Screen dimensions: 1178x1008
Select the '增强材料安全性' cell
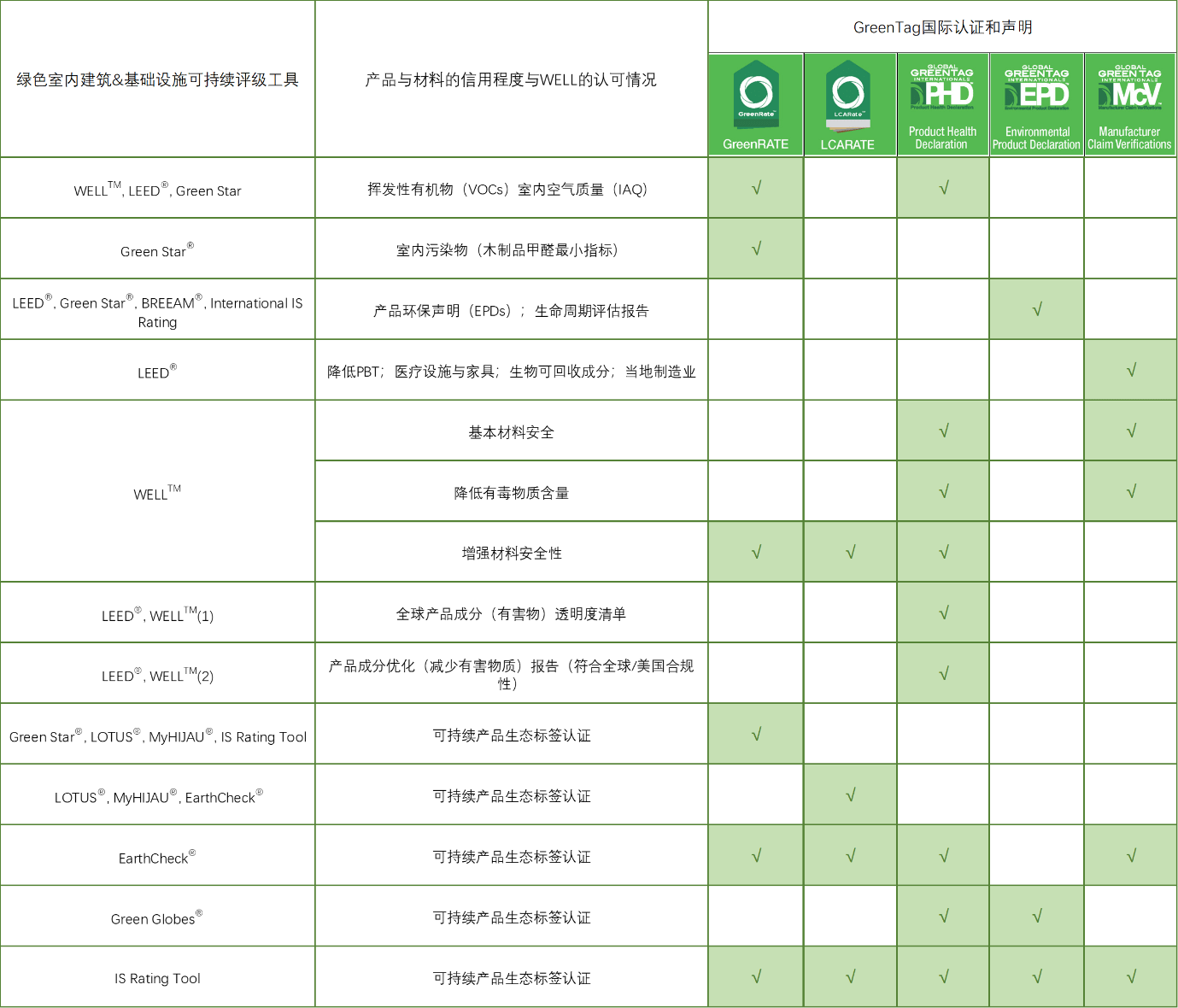pyautogui.click(x=512, y=553)
